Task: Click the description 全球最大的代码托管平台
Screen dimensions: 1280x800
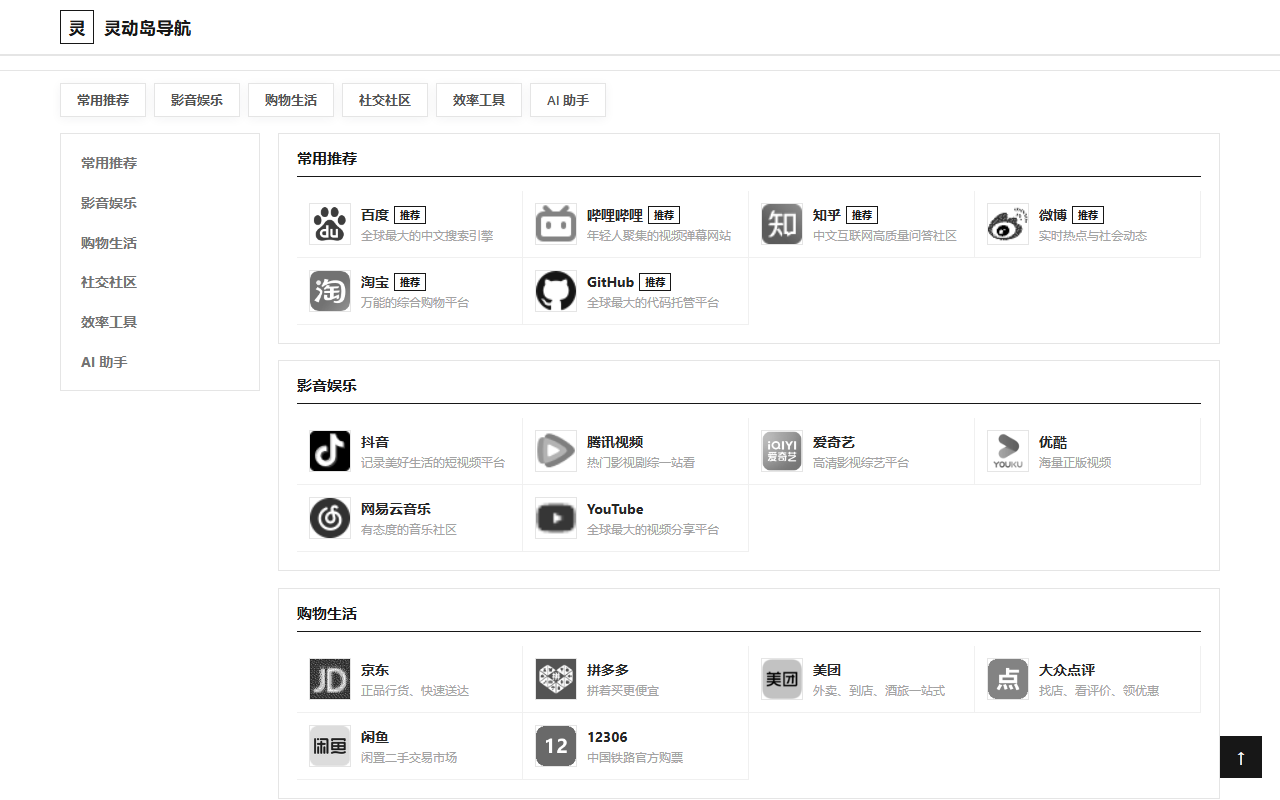Action: click(x=653, y=303)
